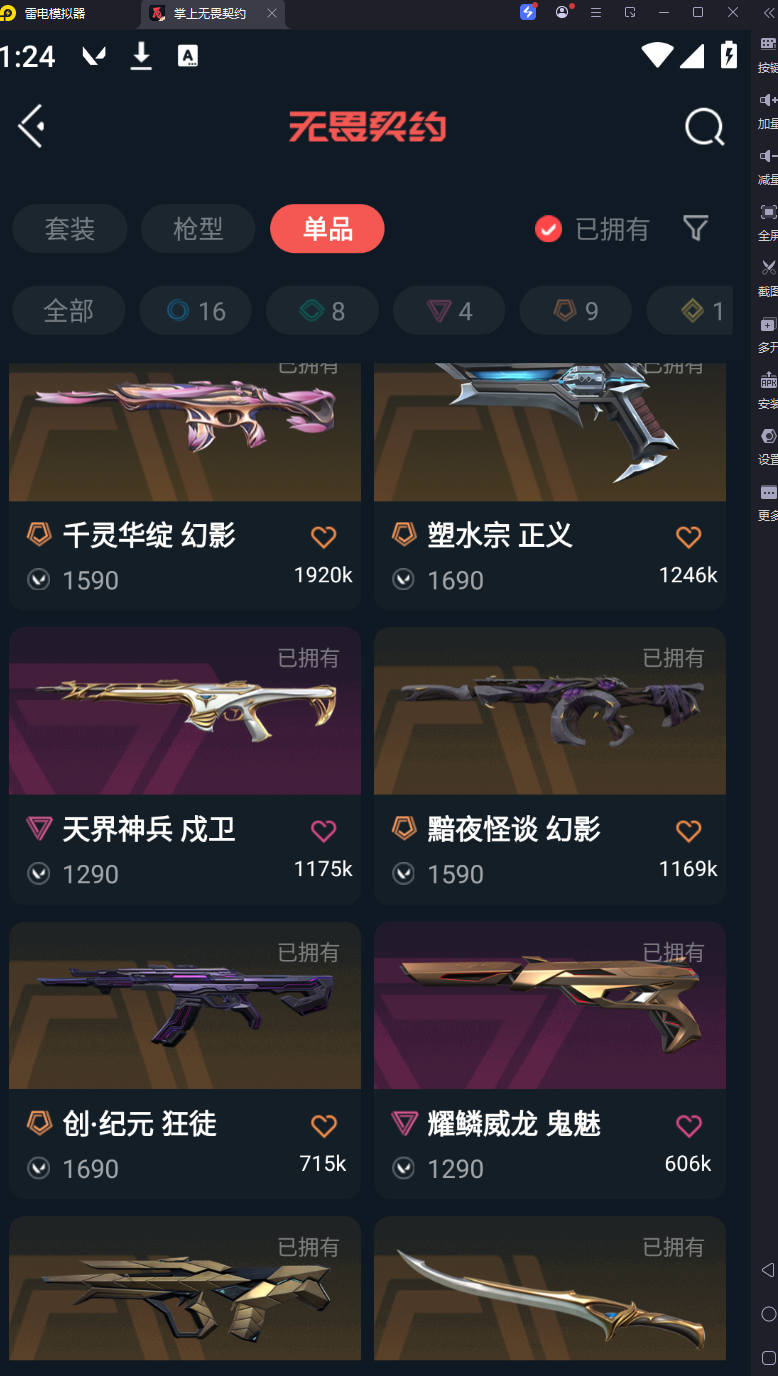Open the 天界神兵 戍卫 weapon thumbnail
The image size is (778, 1376).
[185, 711]
